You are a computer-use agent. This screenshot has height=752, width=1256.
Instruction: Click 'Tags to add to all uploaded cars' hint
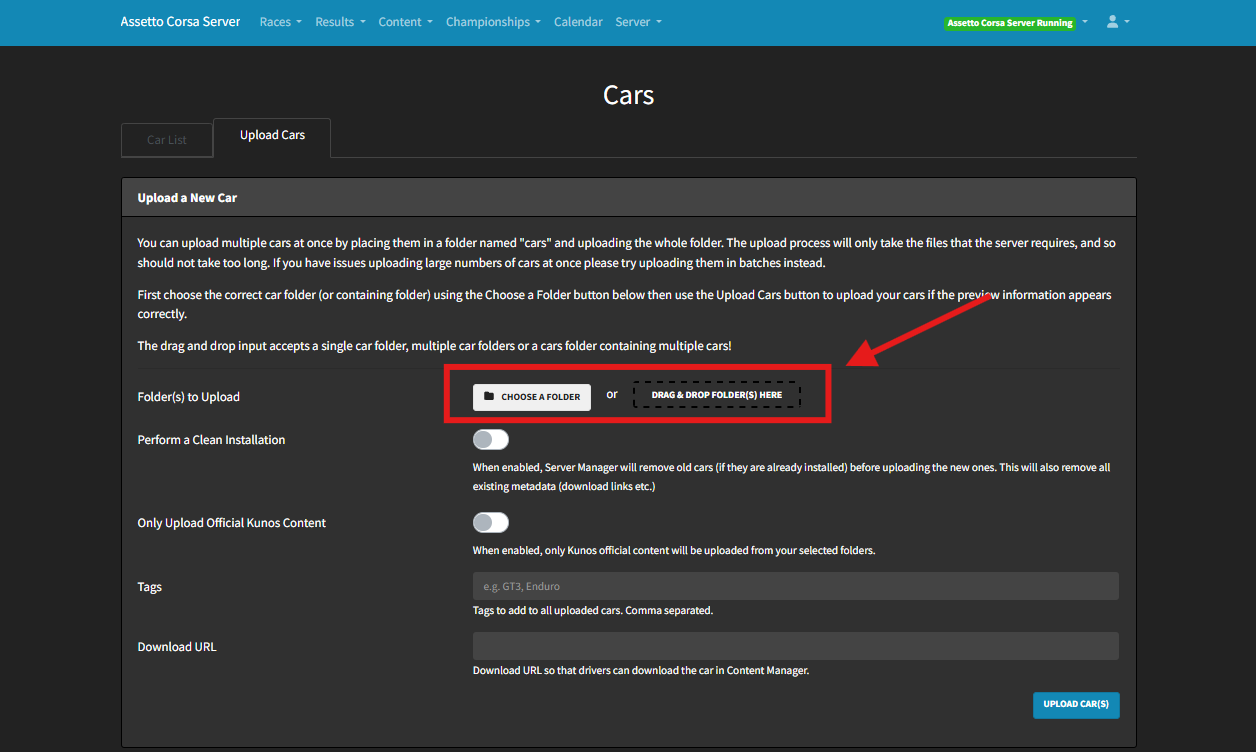pos(593,610)
